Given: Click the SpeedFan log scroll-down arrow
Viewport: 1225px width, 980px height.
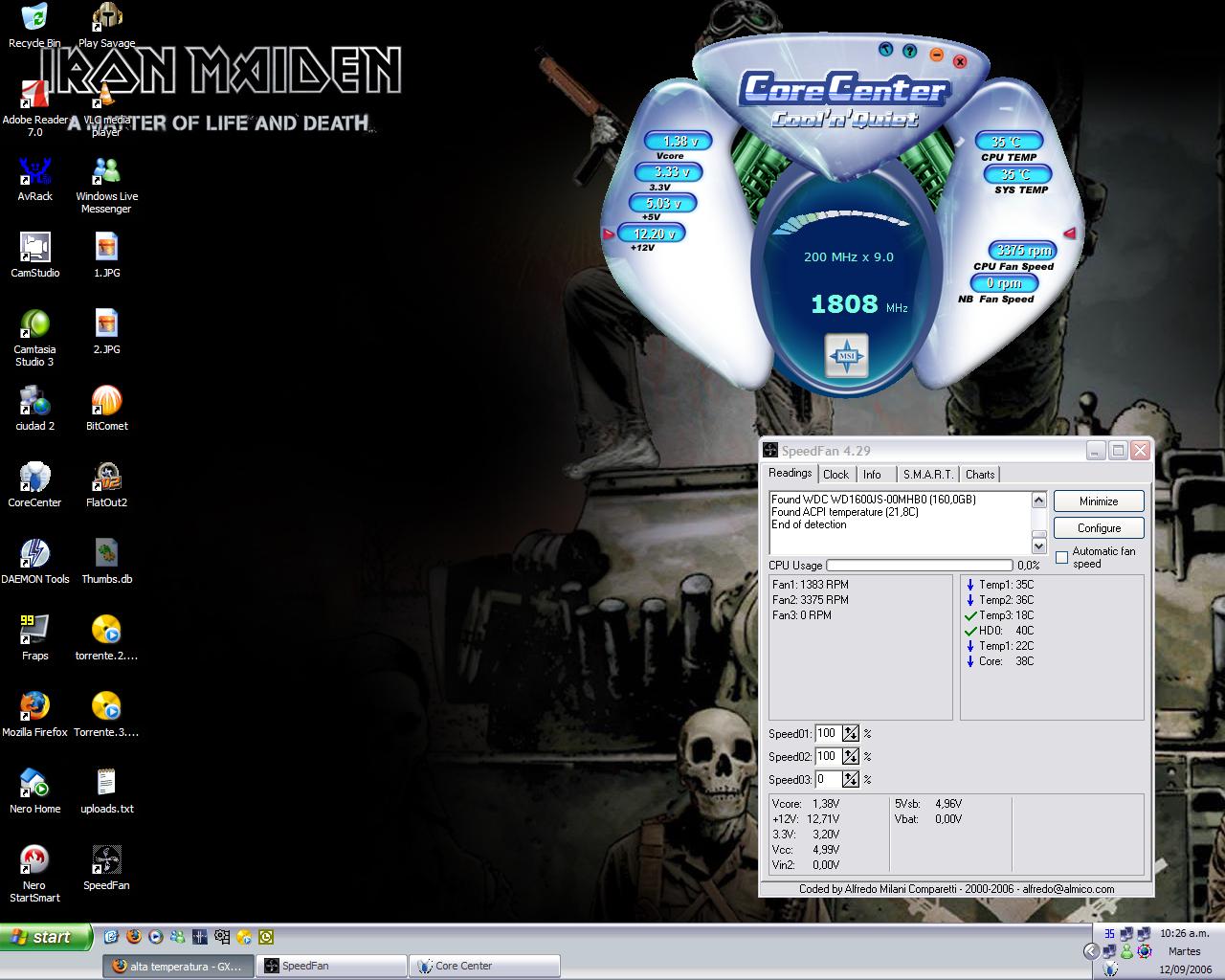Looking at the screenshot, I should (1038, 546).
